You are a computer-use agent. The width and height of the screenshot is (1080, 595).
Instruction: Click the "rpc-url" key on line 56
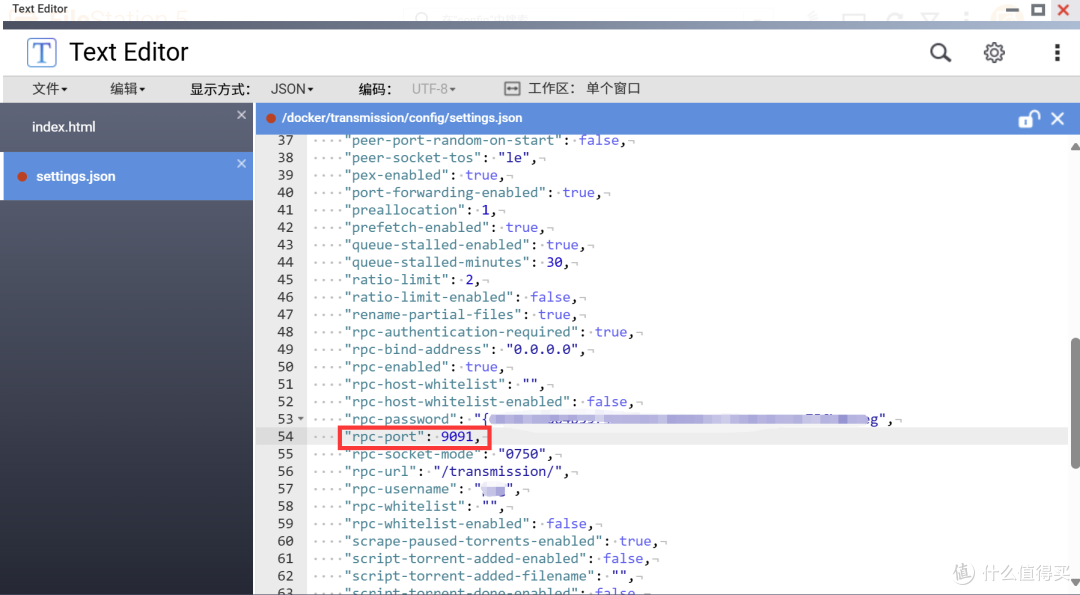coord(380,472)
